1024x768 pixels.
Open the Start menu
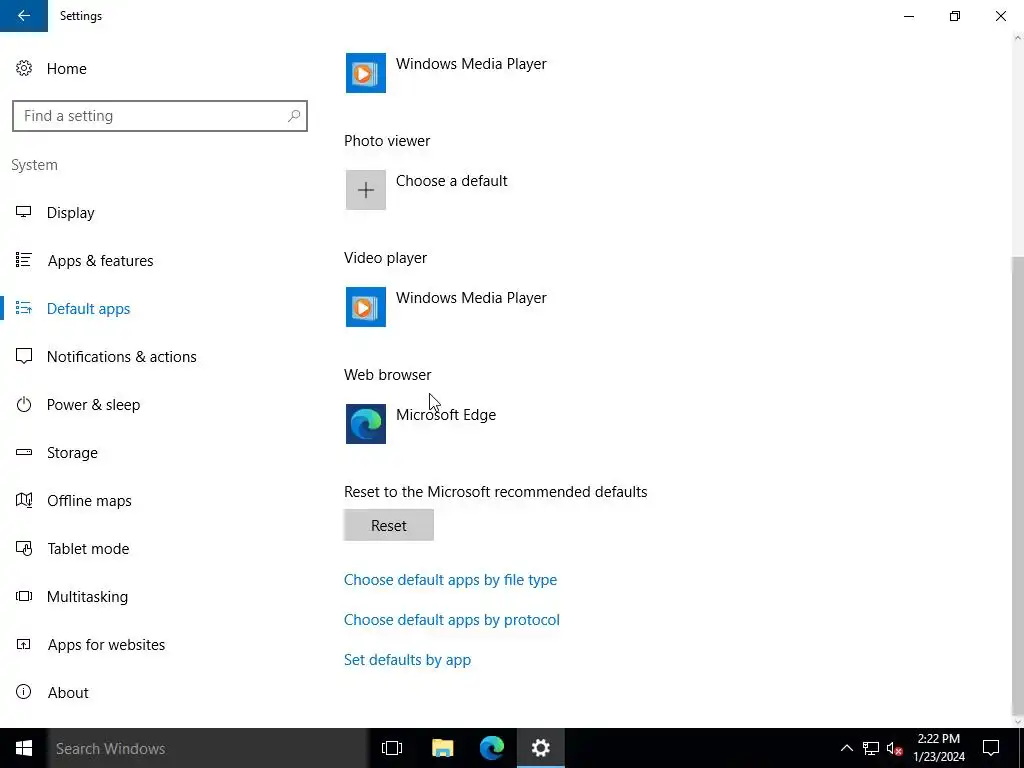[x=24, y=748]
